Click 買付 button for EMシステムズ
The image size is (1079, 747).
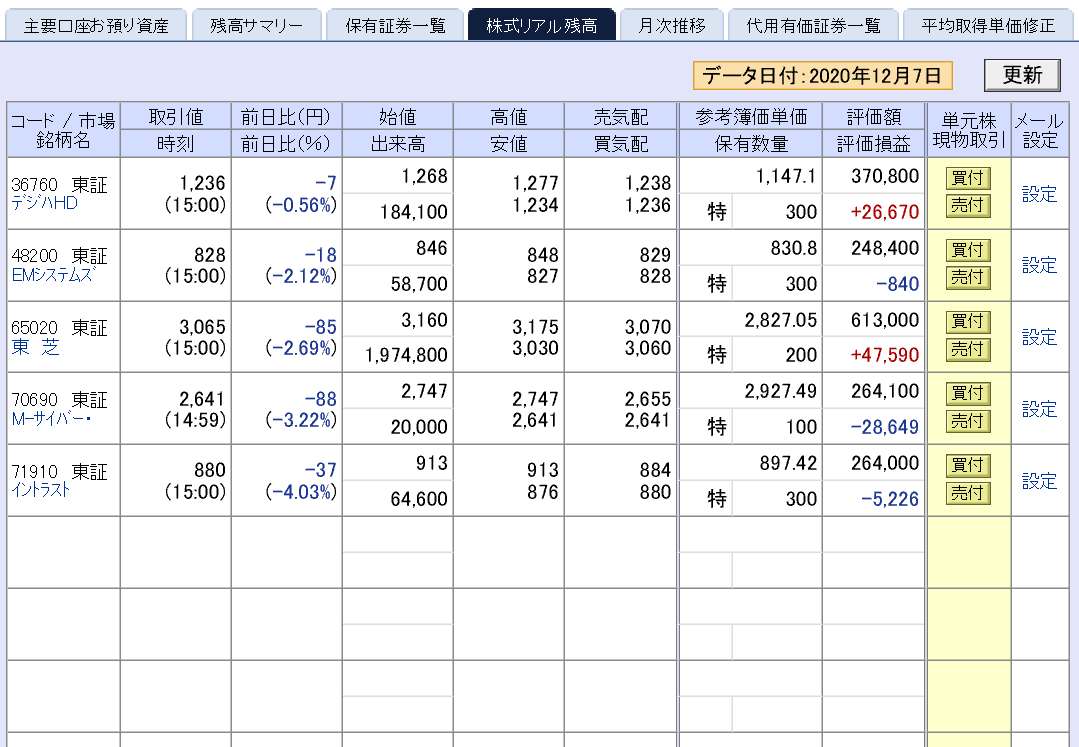coord(966,250)
